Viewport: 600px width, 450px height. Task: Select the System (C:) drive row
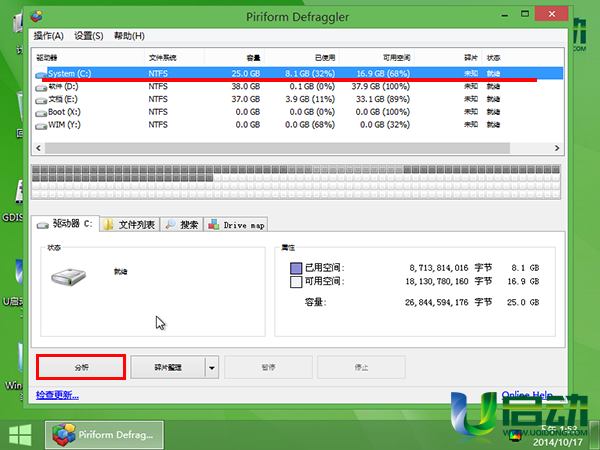[x=298, y=73]
